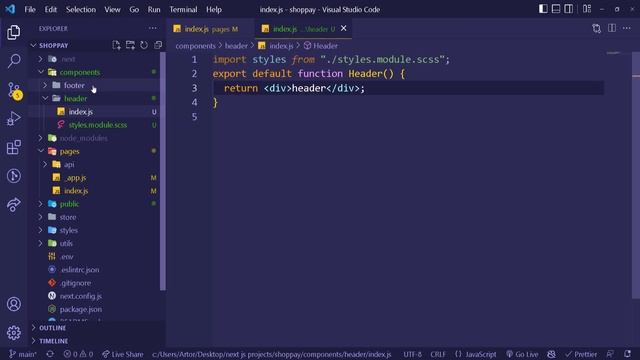The image size is (640, 360).
Task: Click the explorer vertical scrollbar
Action: point(162,171)
